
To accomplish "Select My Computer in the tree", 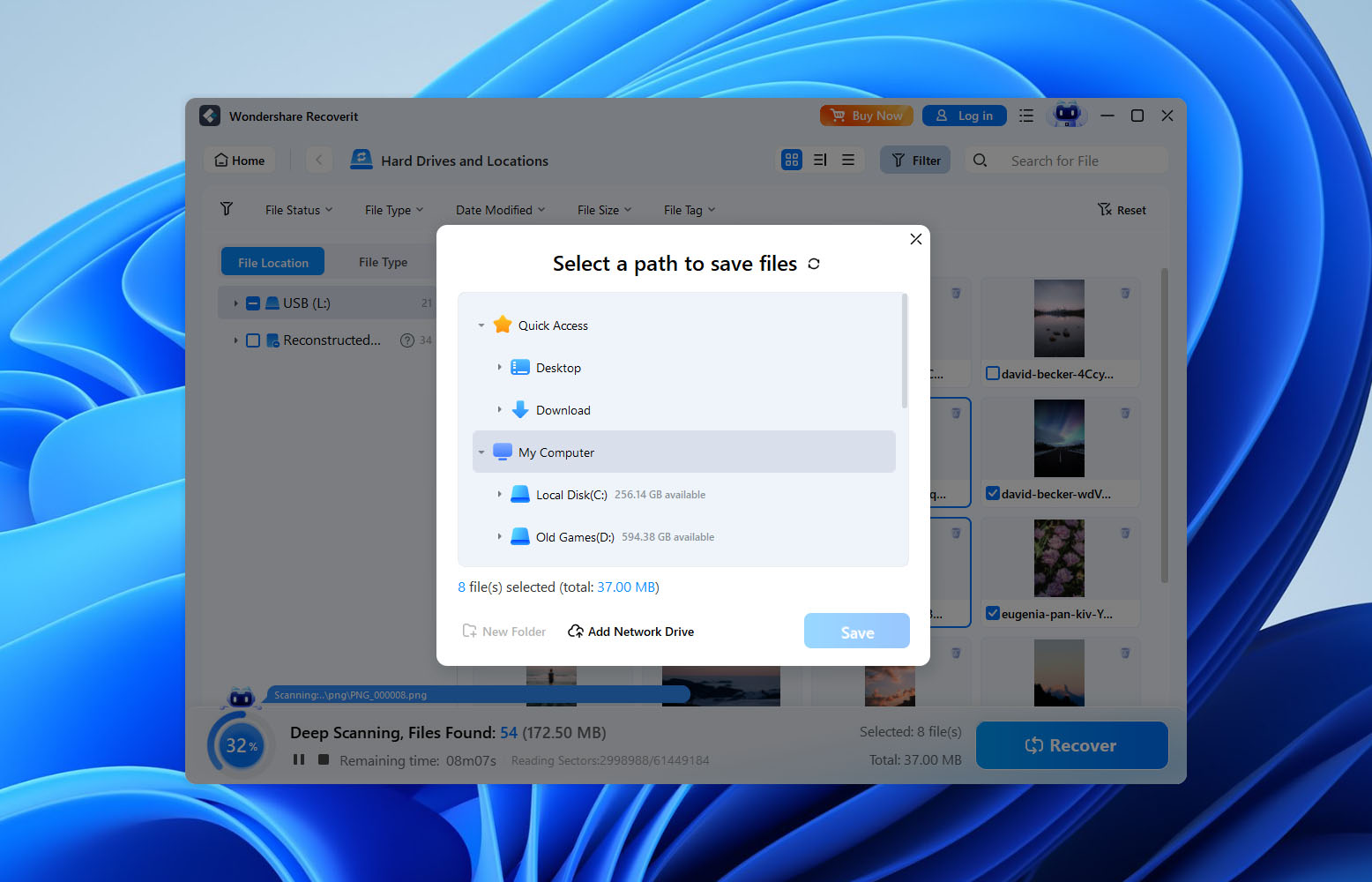I will pos(684,452).
